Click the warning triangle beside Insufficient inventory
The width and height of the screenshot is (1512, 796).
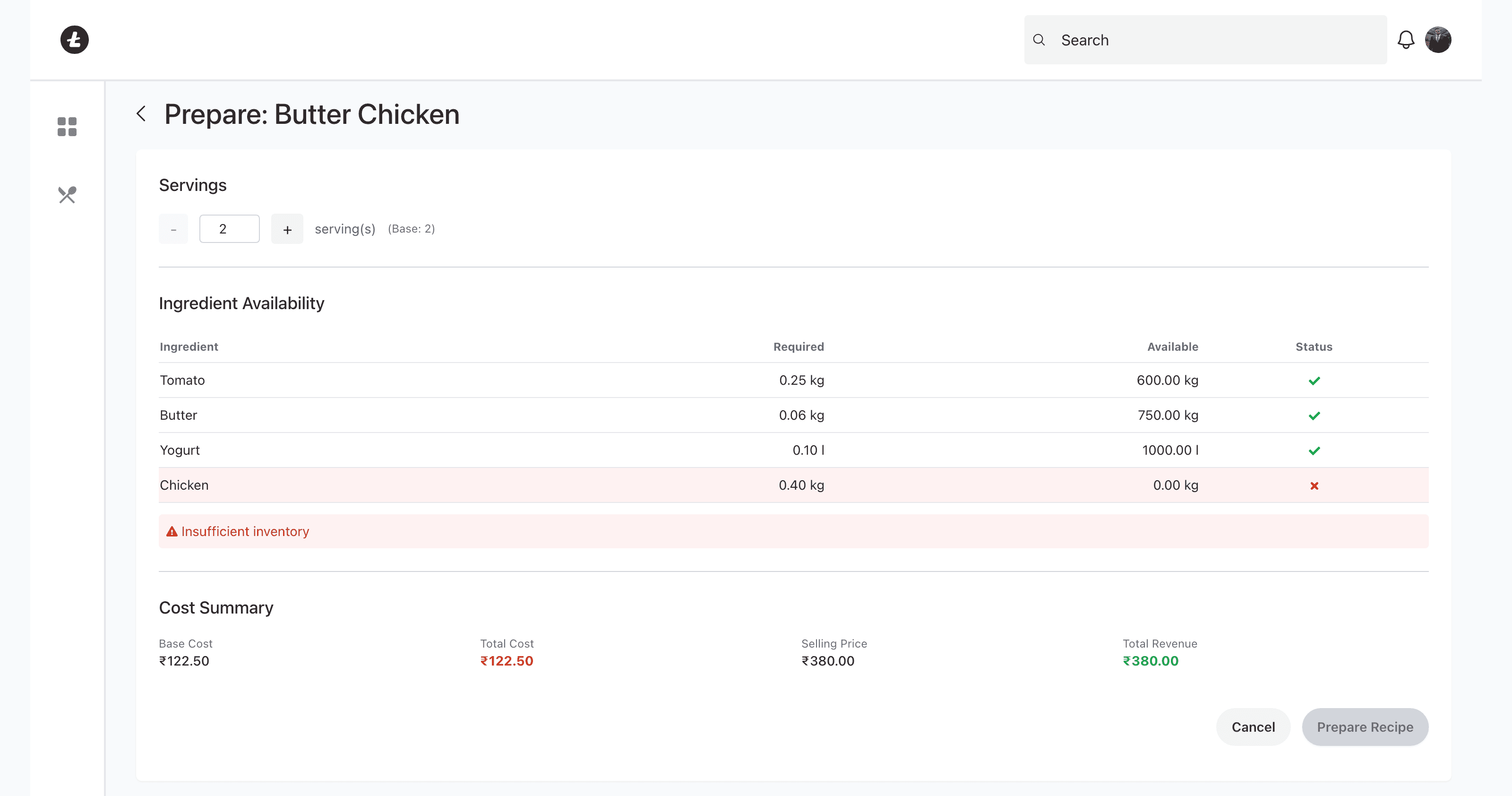click(172, 531)
